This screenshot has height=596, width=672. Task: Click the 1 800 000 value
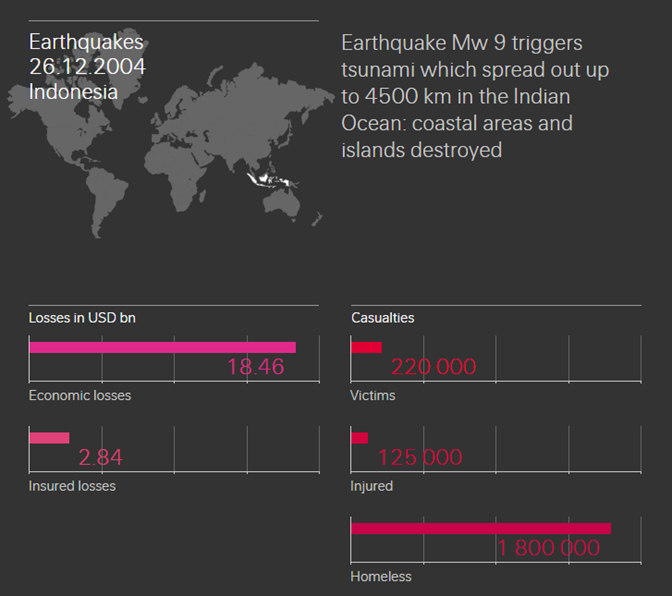(x=549, y=548)
